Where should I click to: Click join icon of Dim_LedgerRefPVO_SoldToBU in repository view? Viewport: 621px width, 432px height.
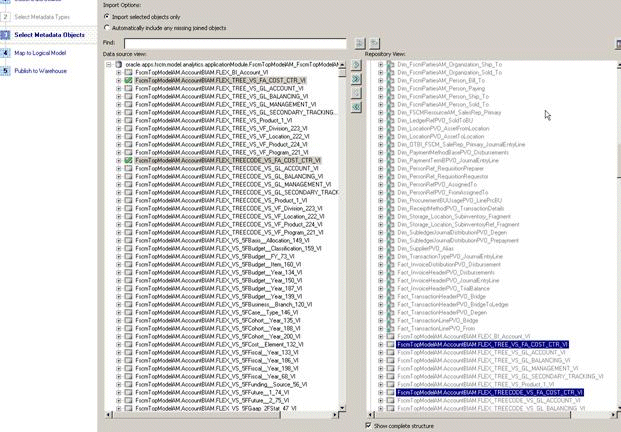[391, 120]
